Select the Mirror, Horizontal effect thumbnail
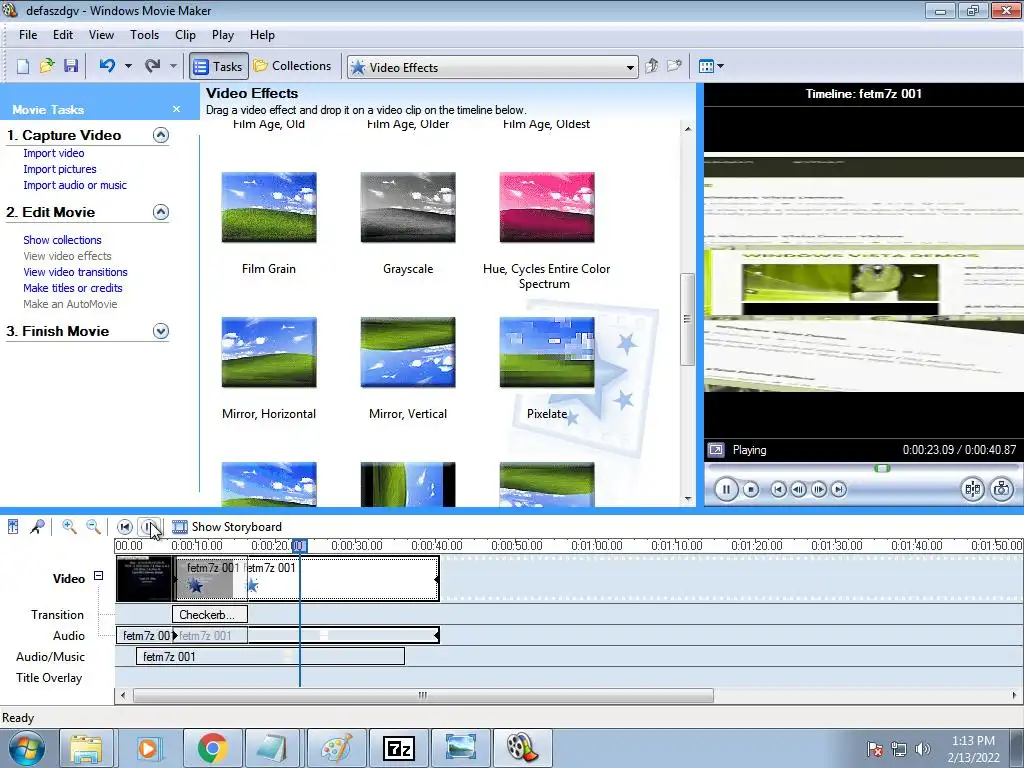This screenshot has width=1024, height=768. pyautogui.click(x=269, y=353)
